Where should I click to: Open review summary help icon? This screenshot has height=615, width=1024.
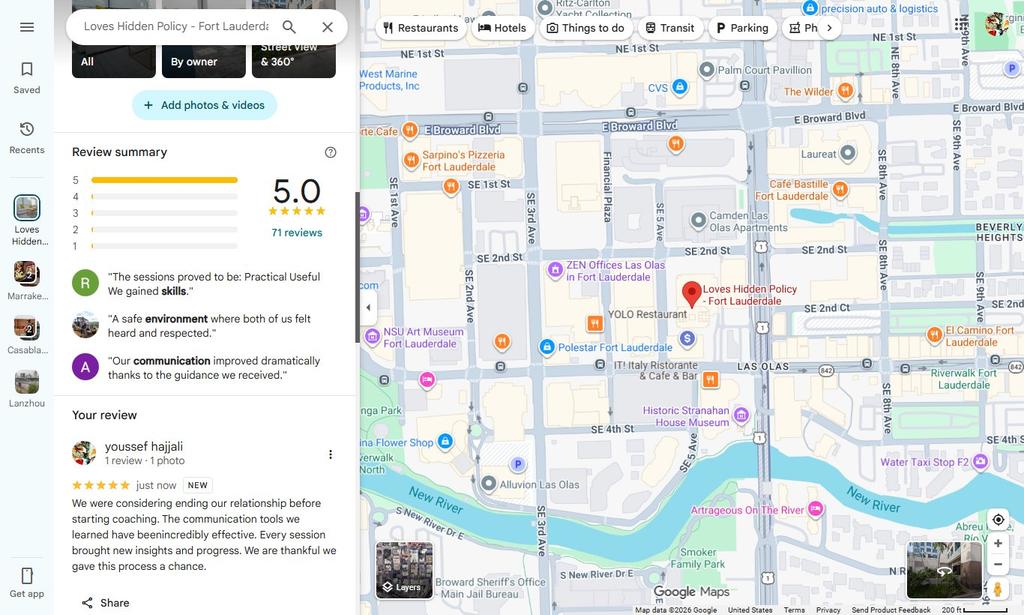(330, 152)
